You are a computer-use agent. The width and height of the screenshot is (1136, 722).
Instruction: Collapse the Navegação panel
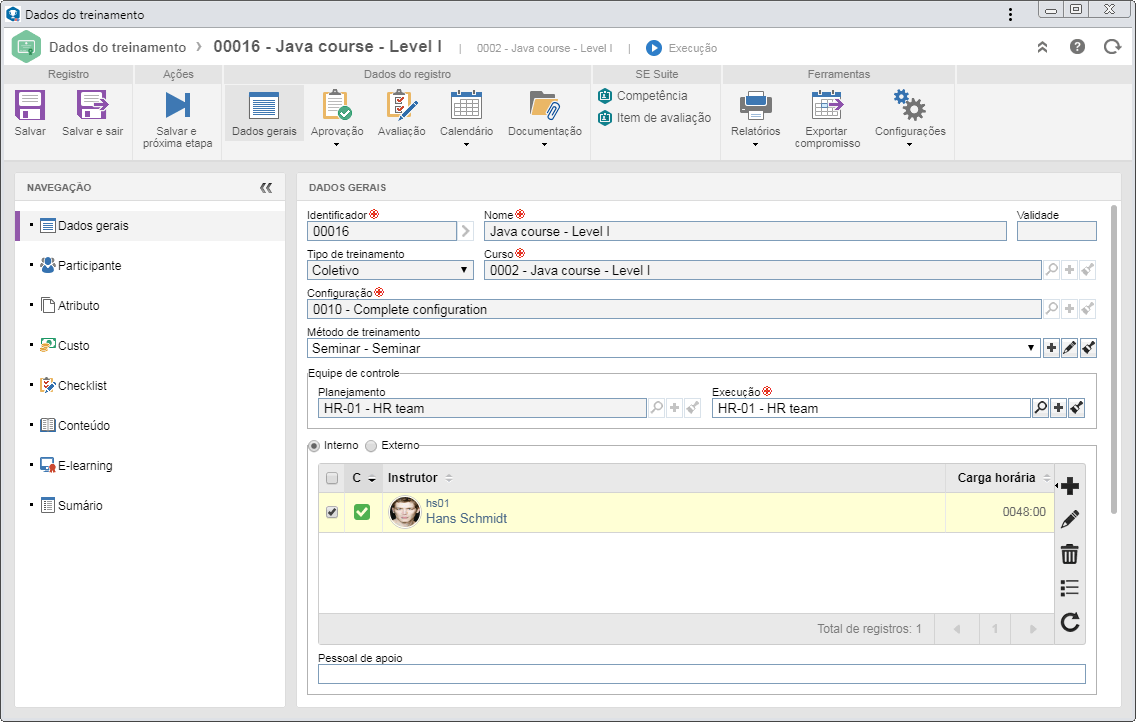click(266, 188)
